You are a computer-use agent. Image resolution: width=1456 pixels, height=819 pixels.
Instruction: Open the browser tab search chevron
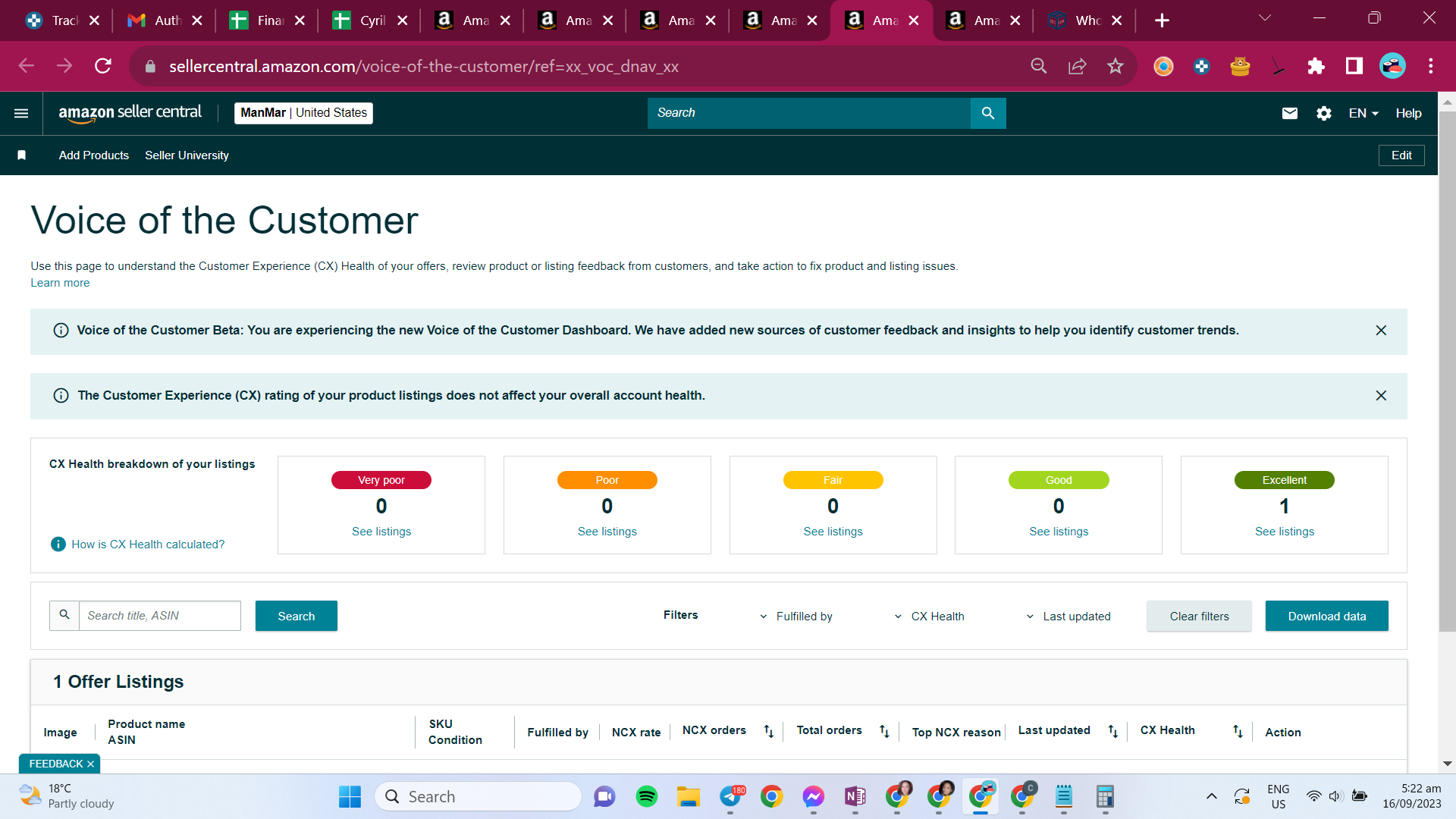1265,18
